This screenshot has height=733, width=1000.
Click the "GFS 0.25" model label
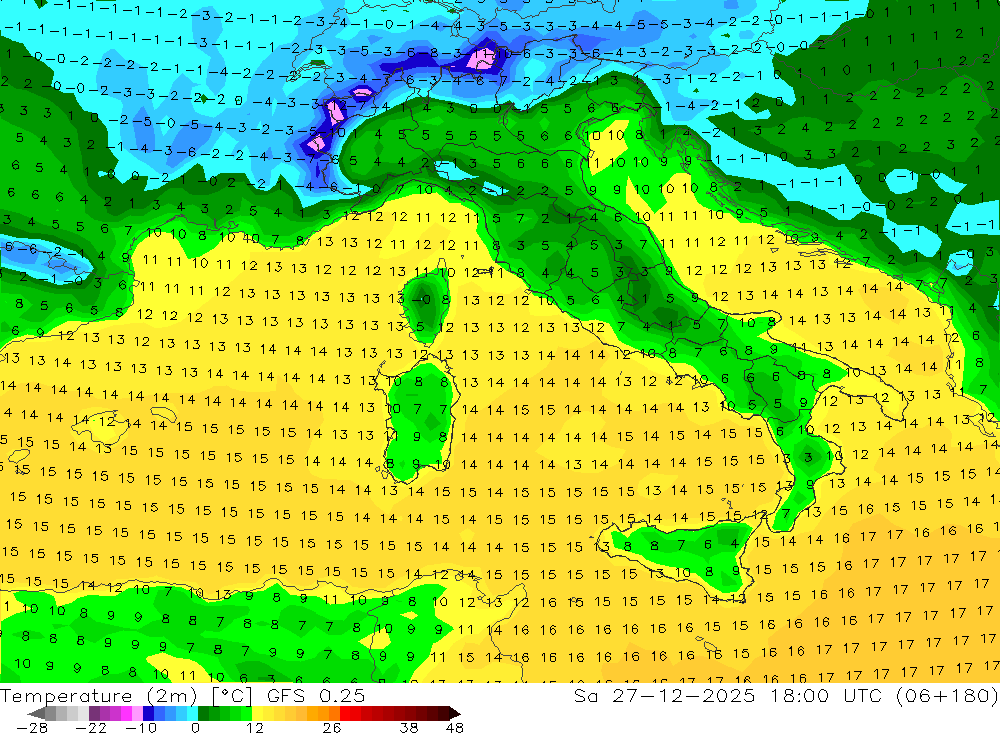[316, 696]
